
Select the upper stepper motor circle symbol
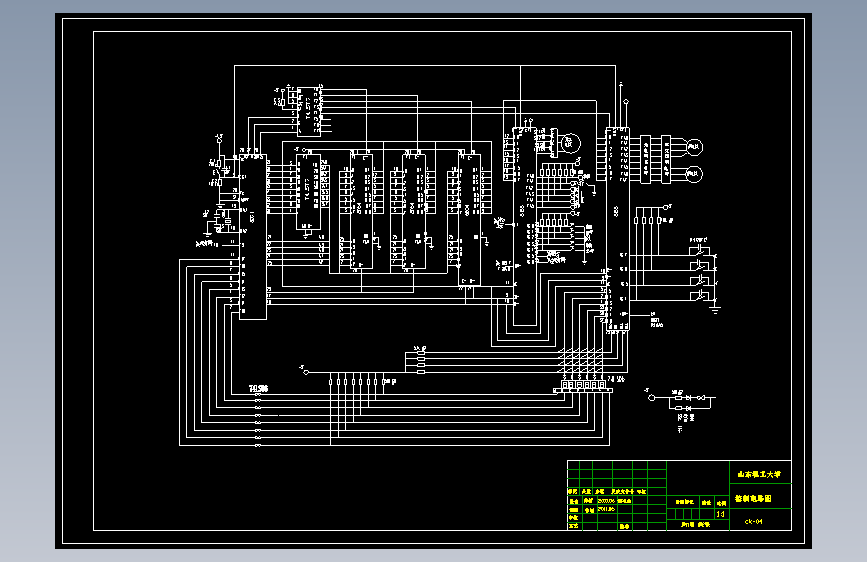coord(694,147)
